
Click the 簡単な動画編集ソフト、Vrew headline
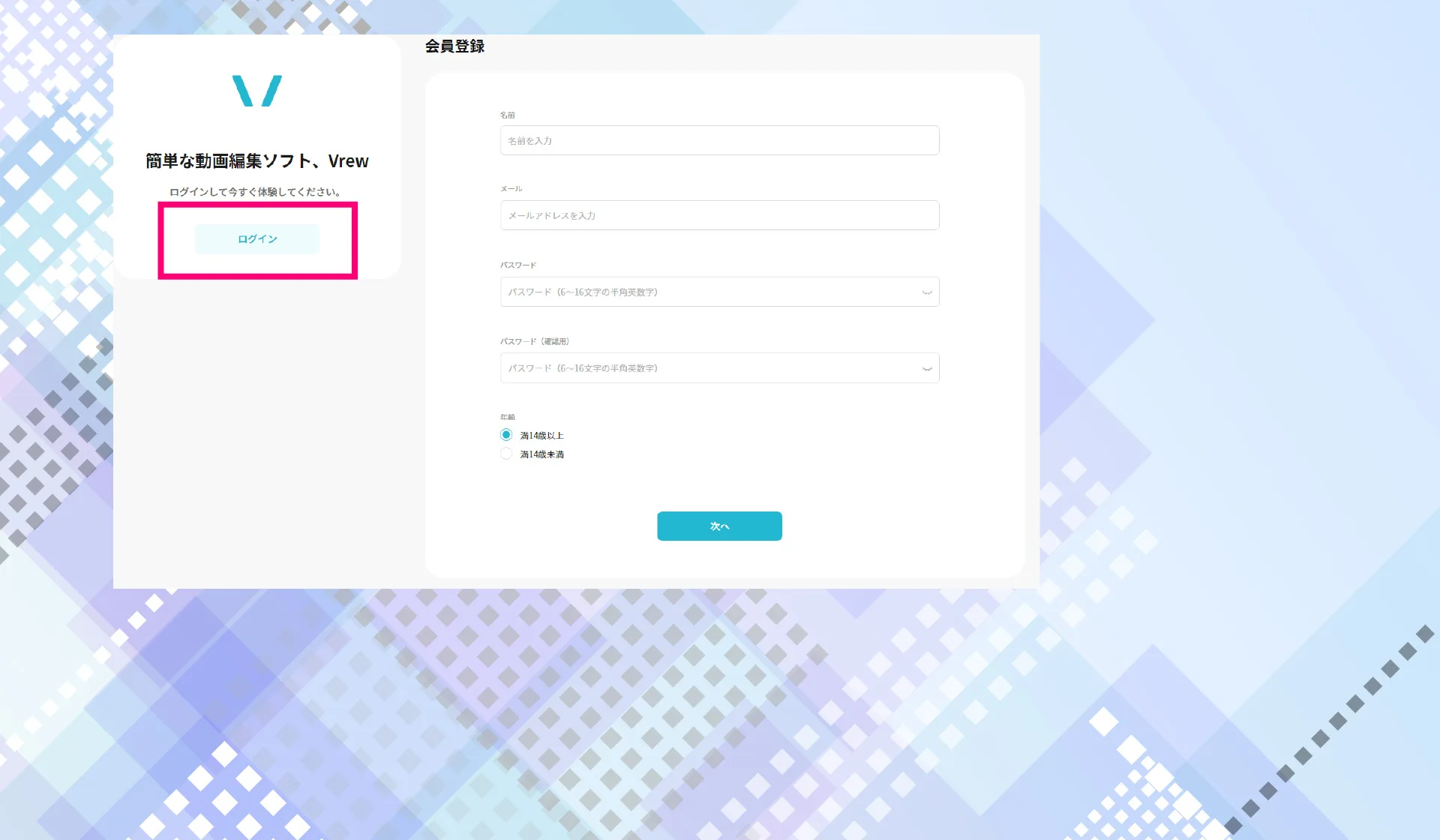click(257, 161)
